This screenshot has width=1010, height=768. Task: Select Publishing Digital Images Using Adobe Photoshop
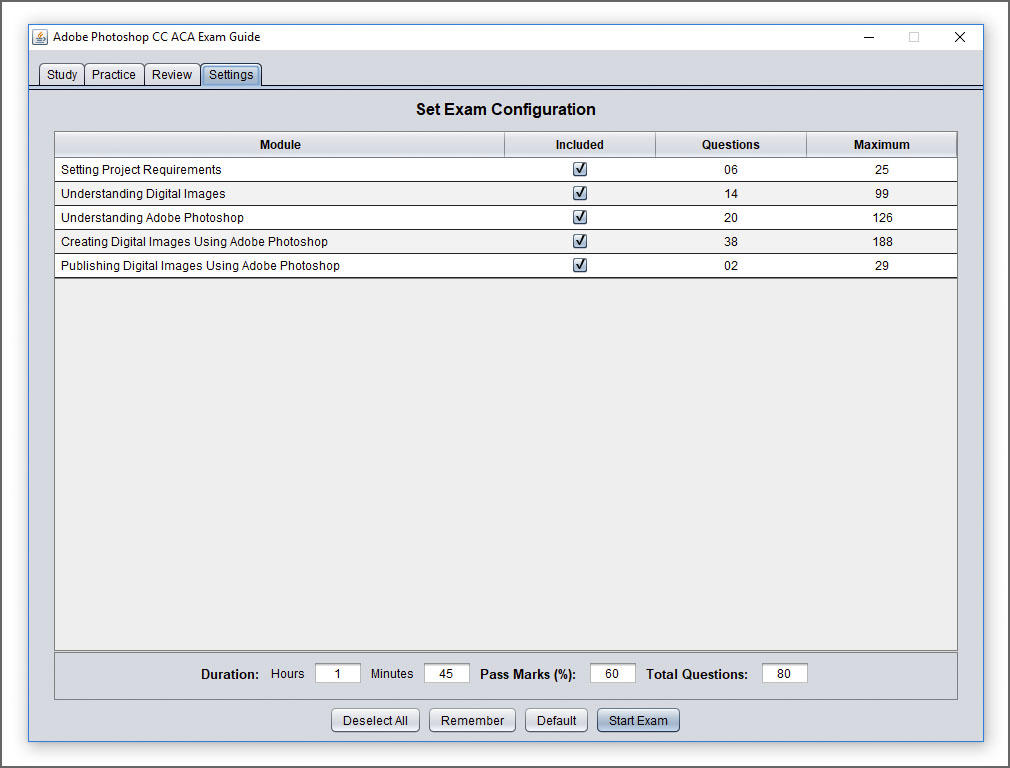200,265
